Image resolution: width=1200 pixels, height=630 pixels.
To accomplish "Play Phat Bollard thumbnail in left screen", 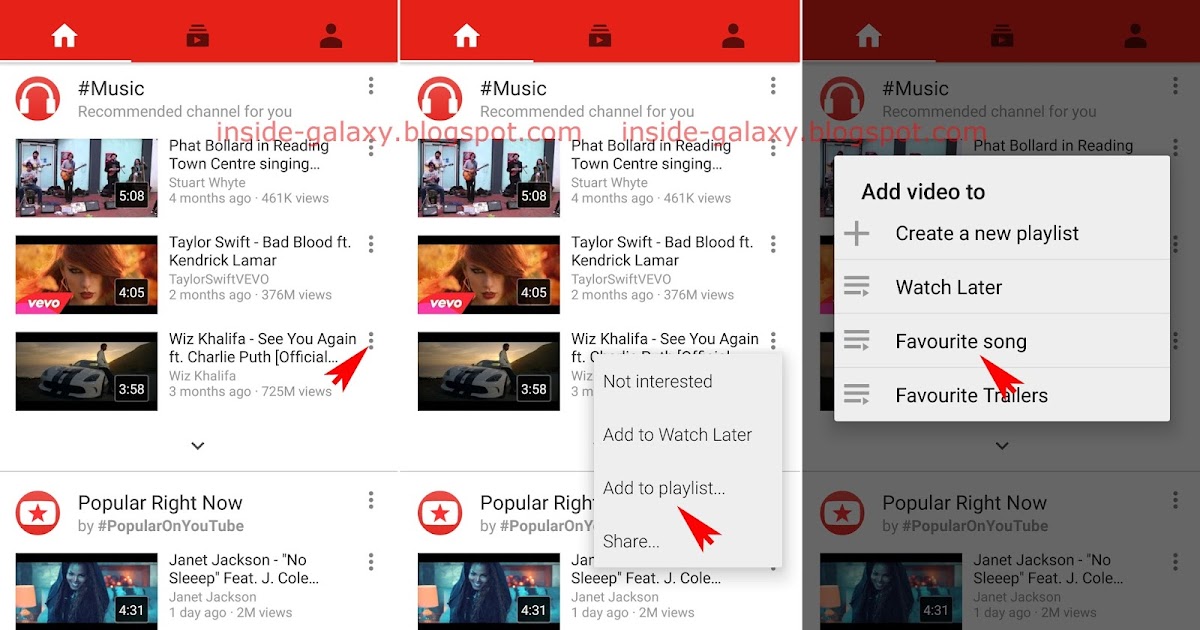I will (x=87, y=177).
